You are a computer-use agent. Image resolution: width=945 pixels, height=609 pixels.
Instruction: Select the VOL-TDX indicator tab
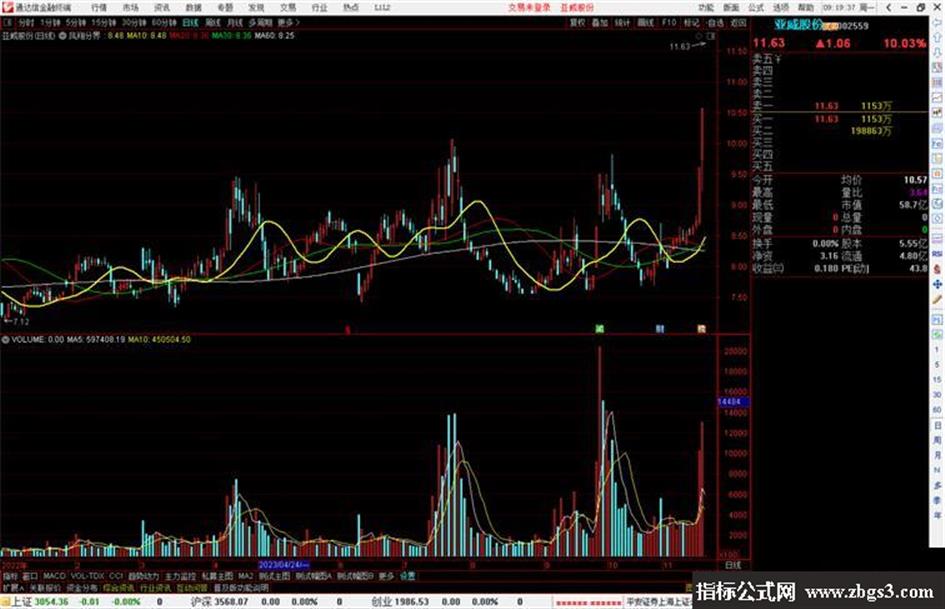[x=87, y=576]
